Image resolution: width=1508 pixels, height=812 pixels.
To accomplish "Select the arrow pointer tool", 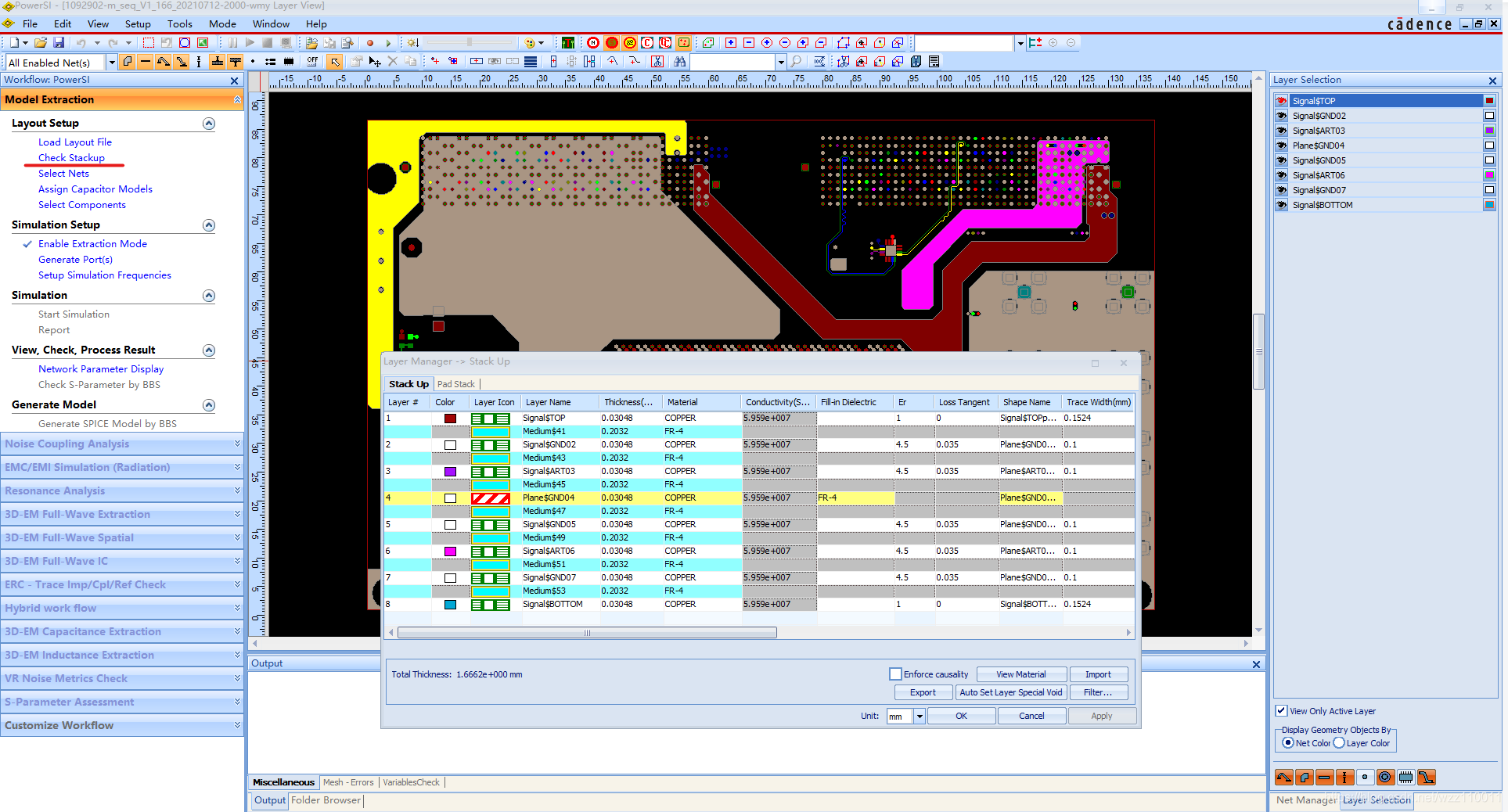I will pyautogui.click(x=335, y=61).
